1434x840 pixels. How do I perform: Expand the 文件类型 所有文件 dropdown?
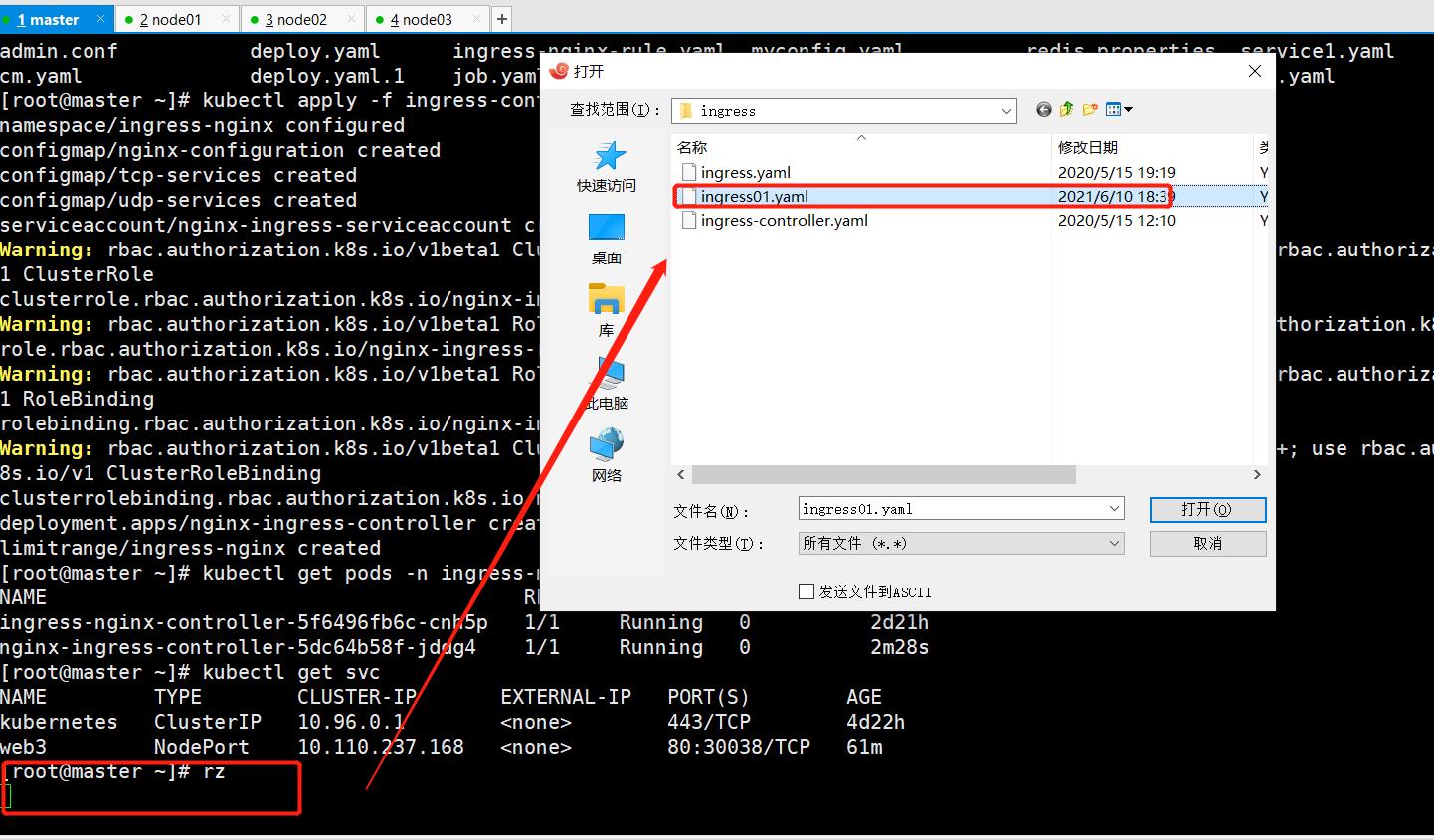[x=1114, y=543]
